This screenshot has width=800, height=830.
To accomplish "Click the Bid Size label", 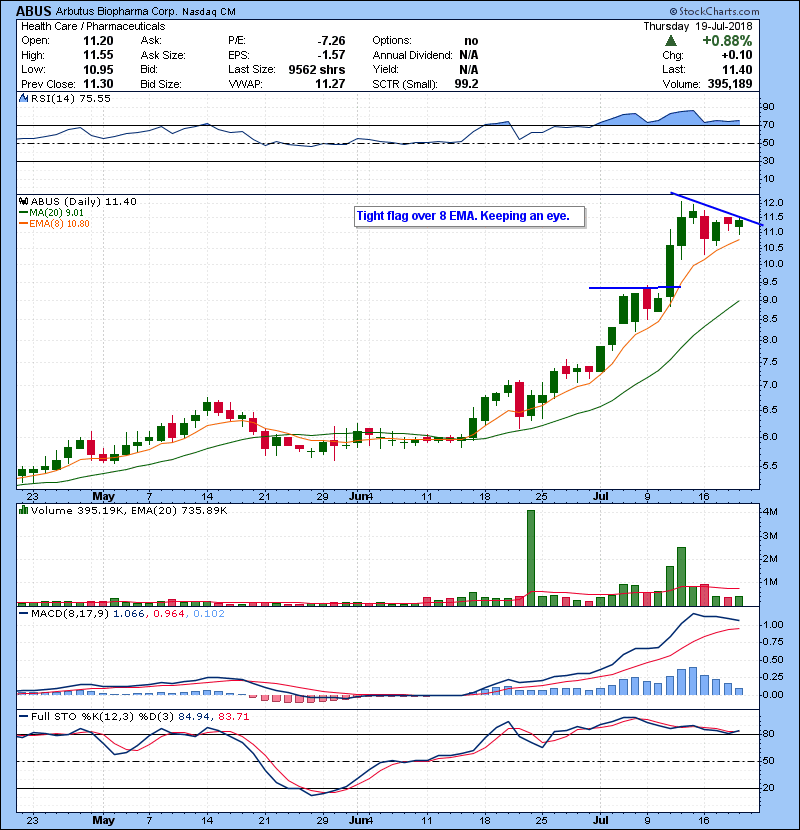I will (161, 84).
